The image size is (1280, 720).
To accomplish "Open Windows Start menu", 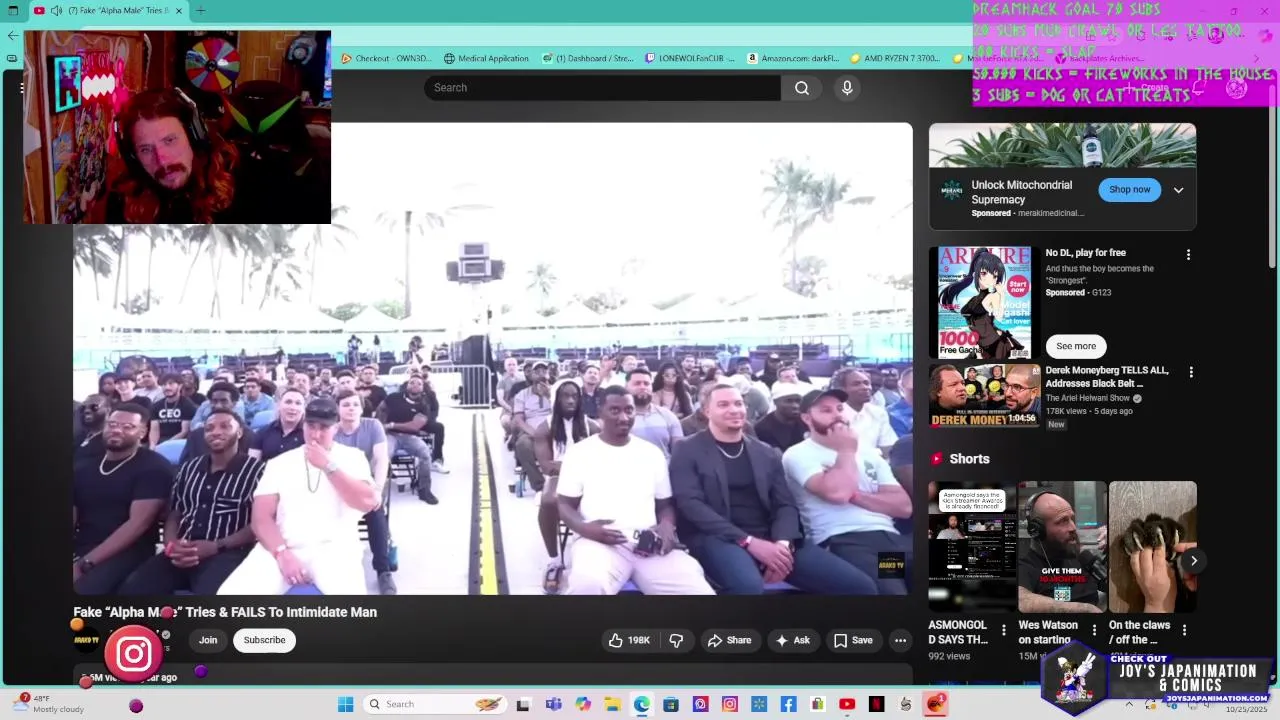I will tap(345, 704).
